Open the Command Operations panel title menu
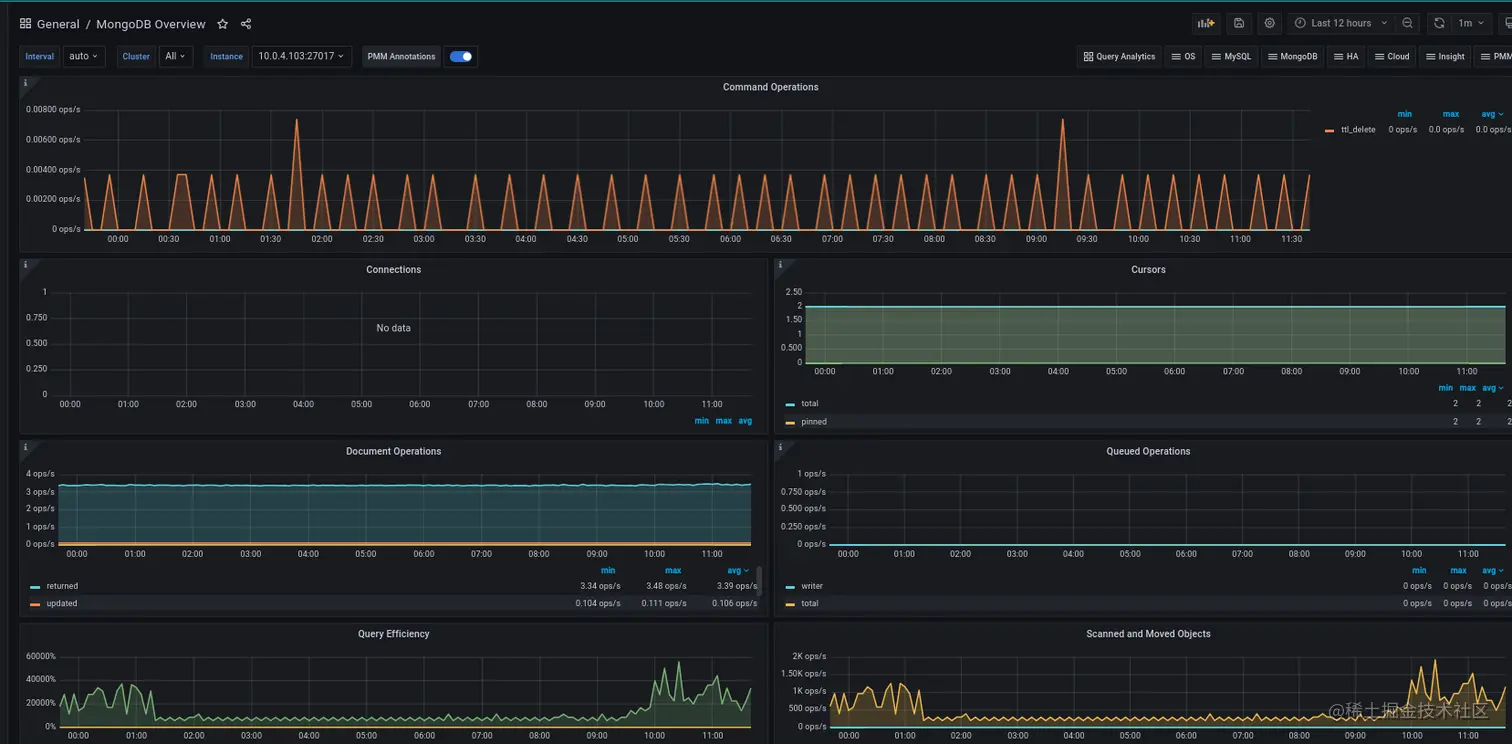Image resolution: width=1512 pixels, height=744 pixels. (x=770, y=87)
